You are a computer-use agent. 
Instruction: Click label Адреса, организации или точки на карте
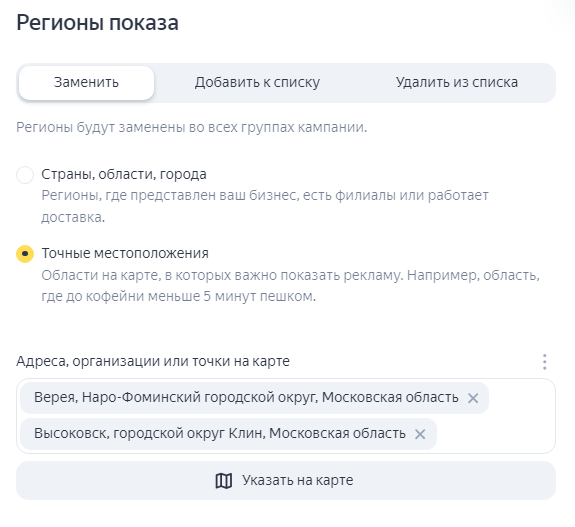point(153,361)
